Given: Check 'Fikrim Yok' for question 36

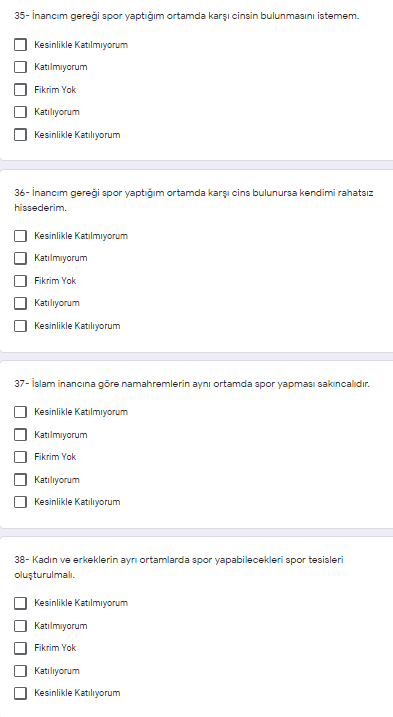Looking at the screenshot, I should (20, 281).
